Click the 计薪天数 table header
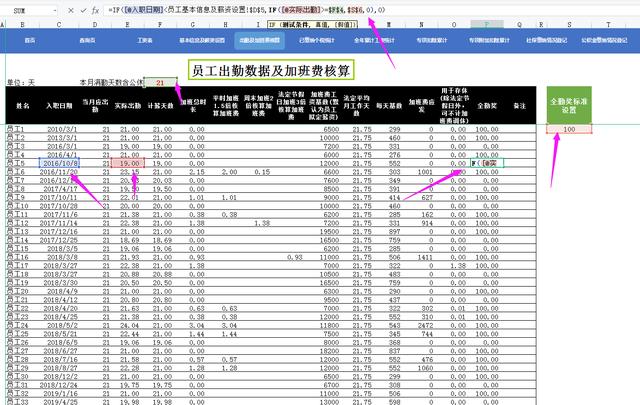This screenshot has height=405, width=640. (160, 106)
